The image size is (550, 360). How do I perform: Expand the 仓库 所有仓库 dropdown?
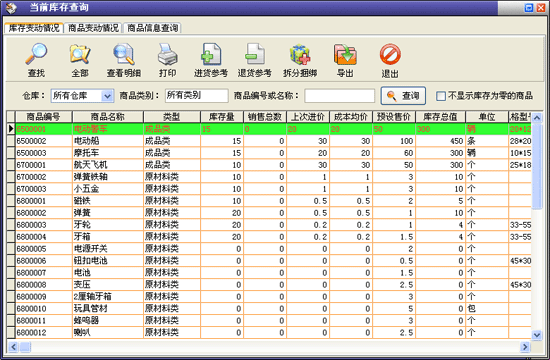(x=107, y=96)
